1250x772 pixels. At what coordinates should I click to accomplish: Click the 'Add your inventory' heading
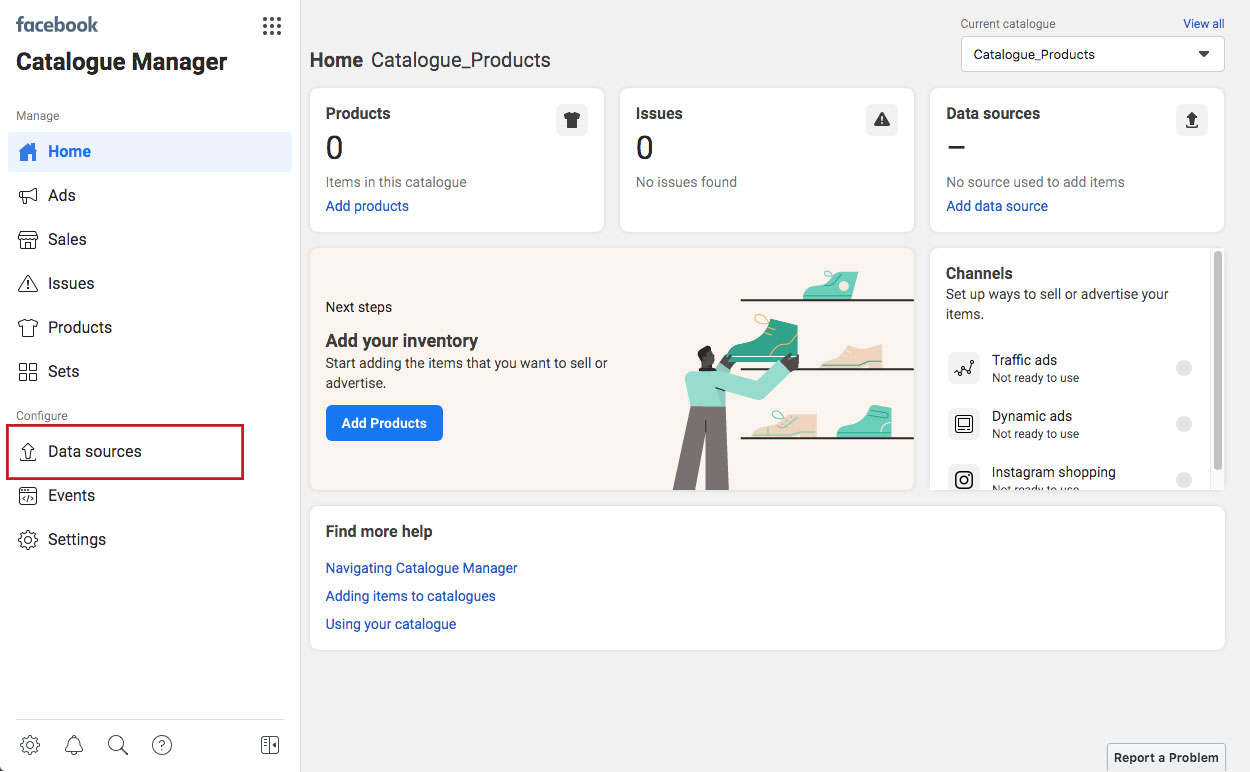click(x=402, y=341)
